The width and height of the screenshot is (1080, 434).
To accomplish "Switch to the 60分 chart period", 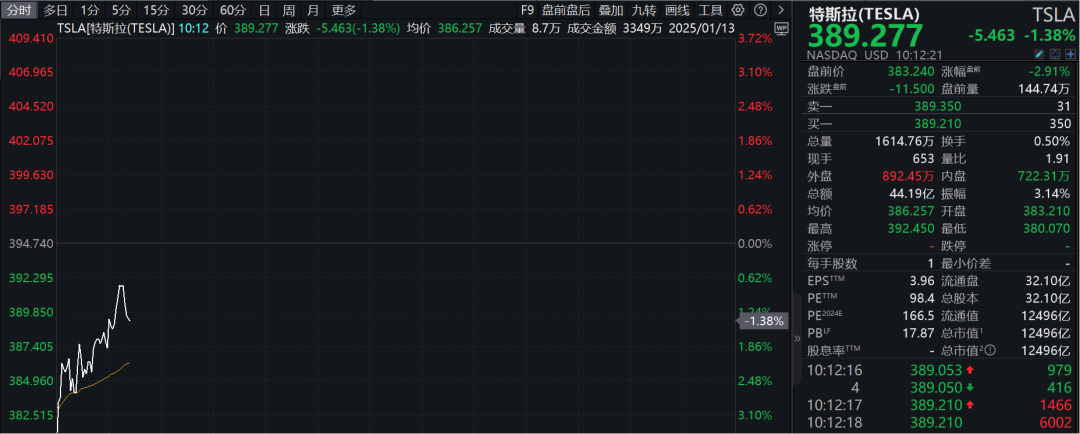I will pyautogui.click(x=231, y=10).
